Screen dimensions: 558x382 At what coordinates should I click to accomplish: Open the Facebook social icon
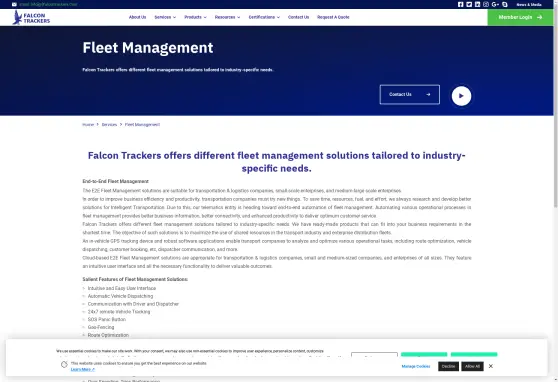[460, 4]
